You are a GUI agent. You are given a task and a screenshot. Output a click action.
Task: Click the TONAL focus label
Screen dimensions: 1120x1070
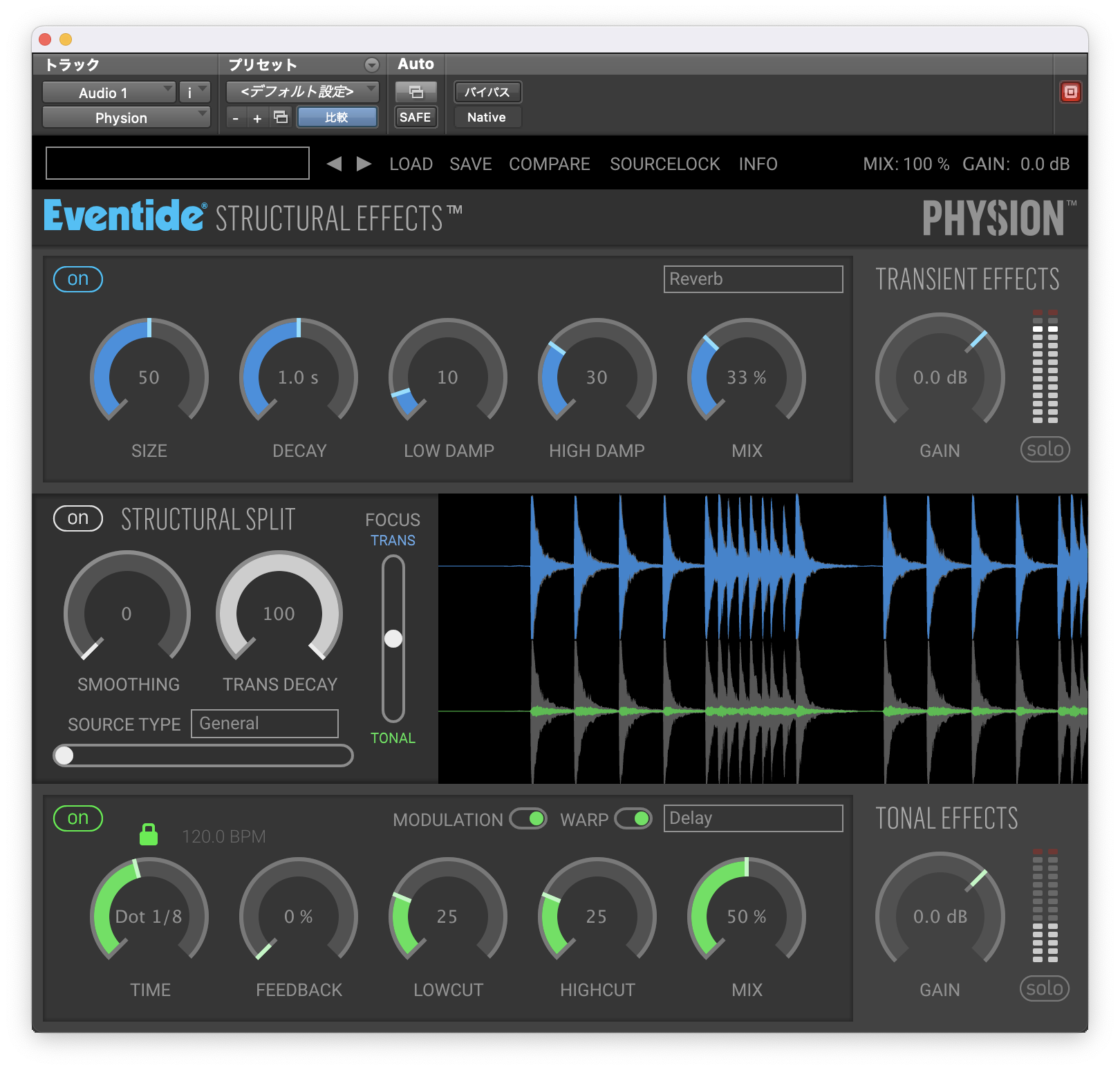click(393, 738)
